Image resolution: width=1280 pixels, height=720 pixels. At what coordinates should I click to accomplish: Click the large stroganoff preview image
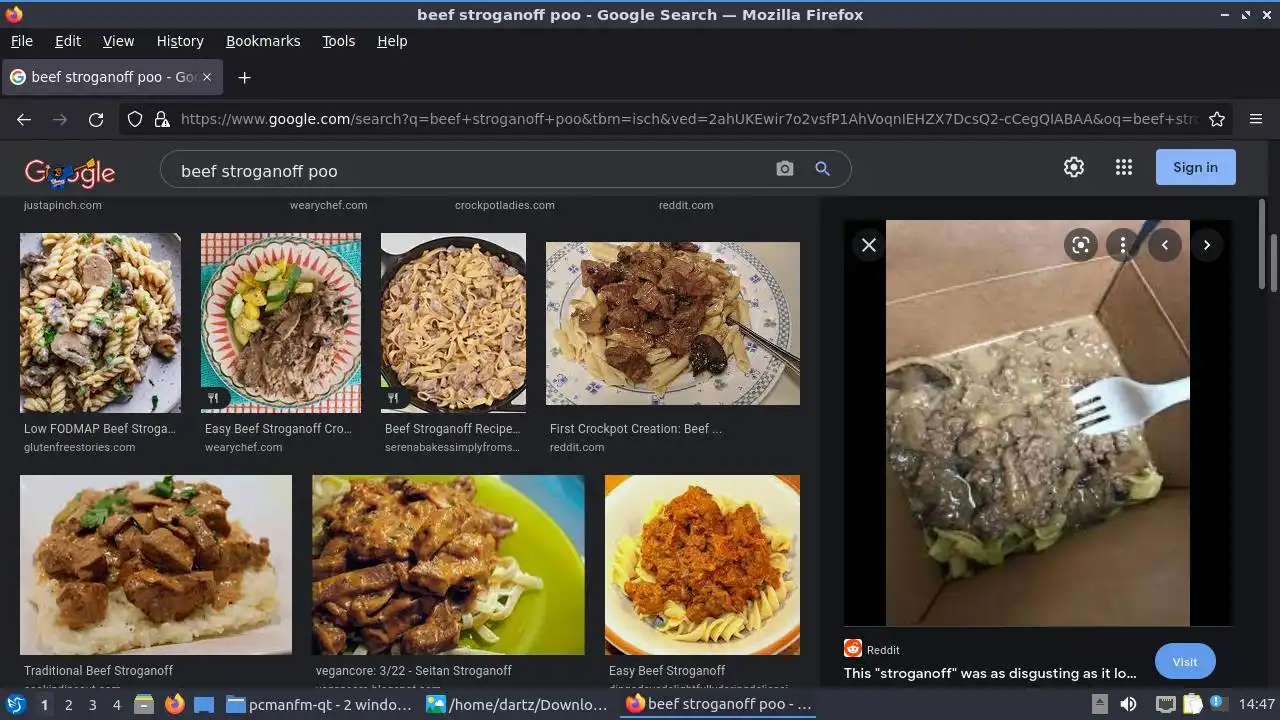tap(1038, 423)
